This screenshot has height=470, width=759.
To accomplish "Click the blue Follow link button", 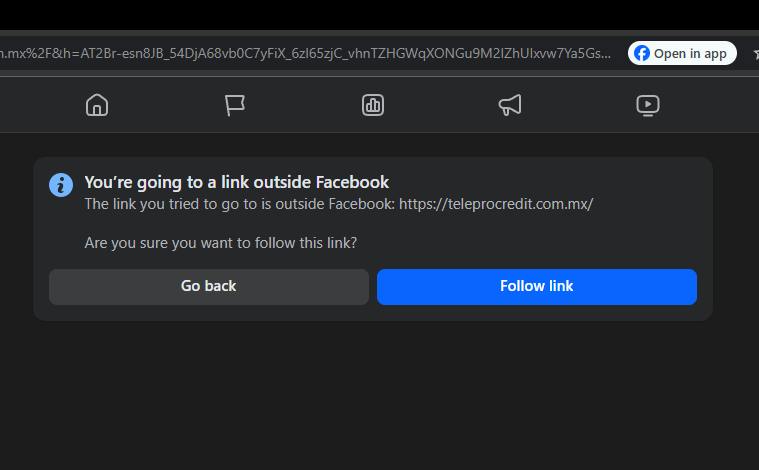I will (x=536, y=286).
